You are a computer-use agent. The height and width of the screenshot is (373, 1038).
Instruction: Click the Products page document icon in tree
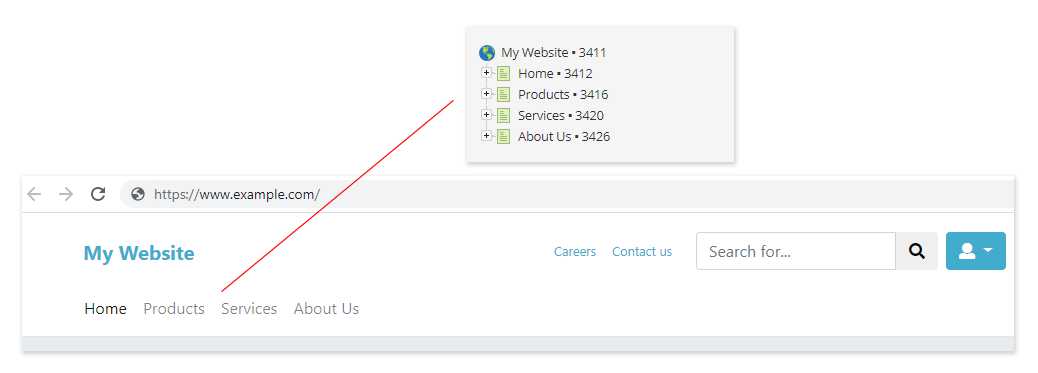pyautogui.click(x=504, y=95)
